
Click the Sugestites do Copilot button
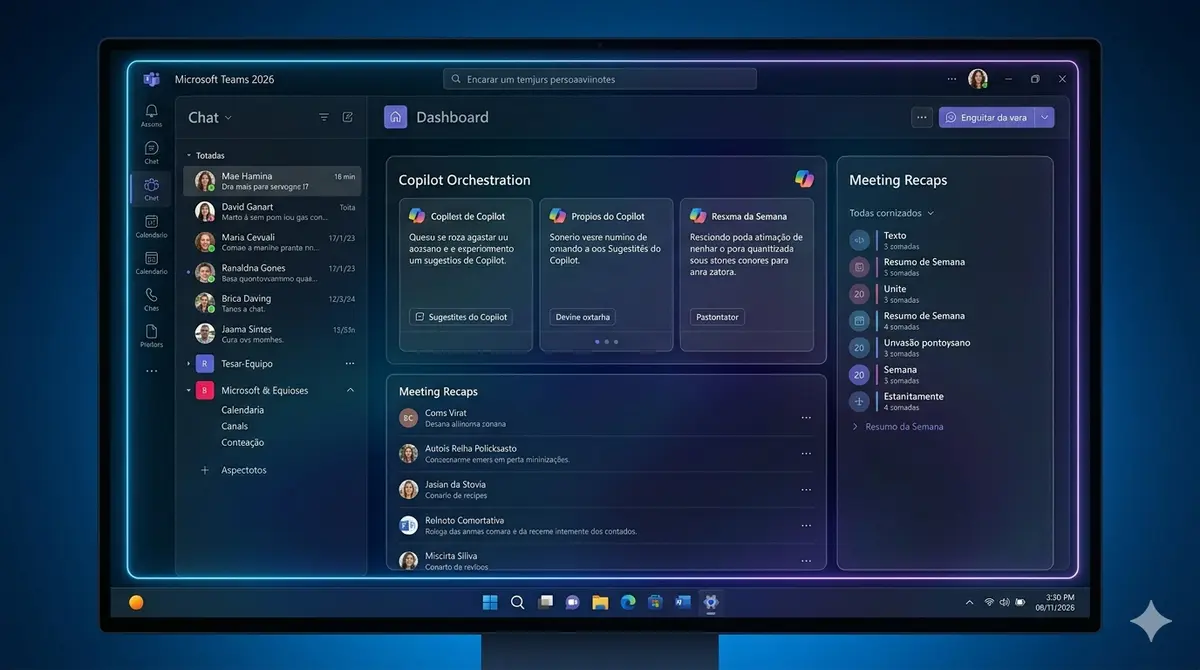[461, 317]
